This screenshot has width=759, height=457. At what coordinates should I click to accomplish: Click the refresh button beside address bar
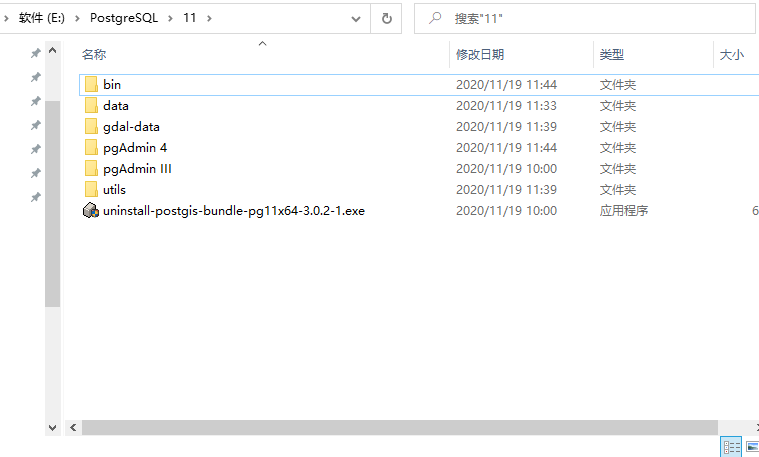click(386, 19)
